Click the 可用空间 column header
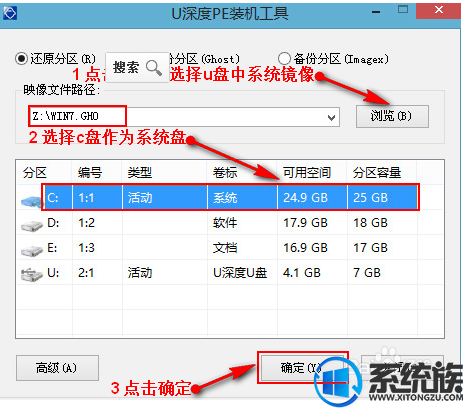The height and width of the screenshot is (410, 463). click(312, 173)
